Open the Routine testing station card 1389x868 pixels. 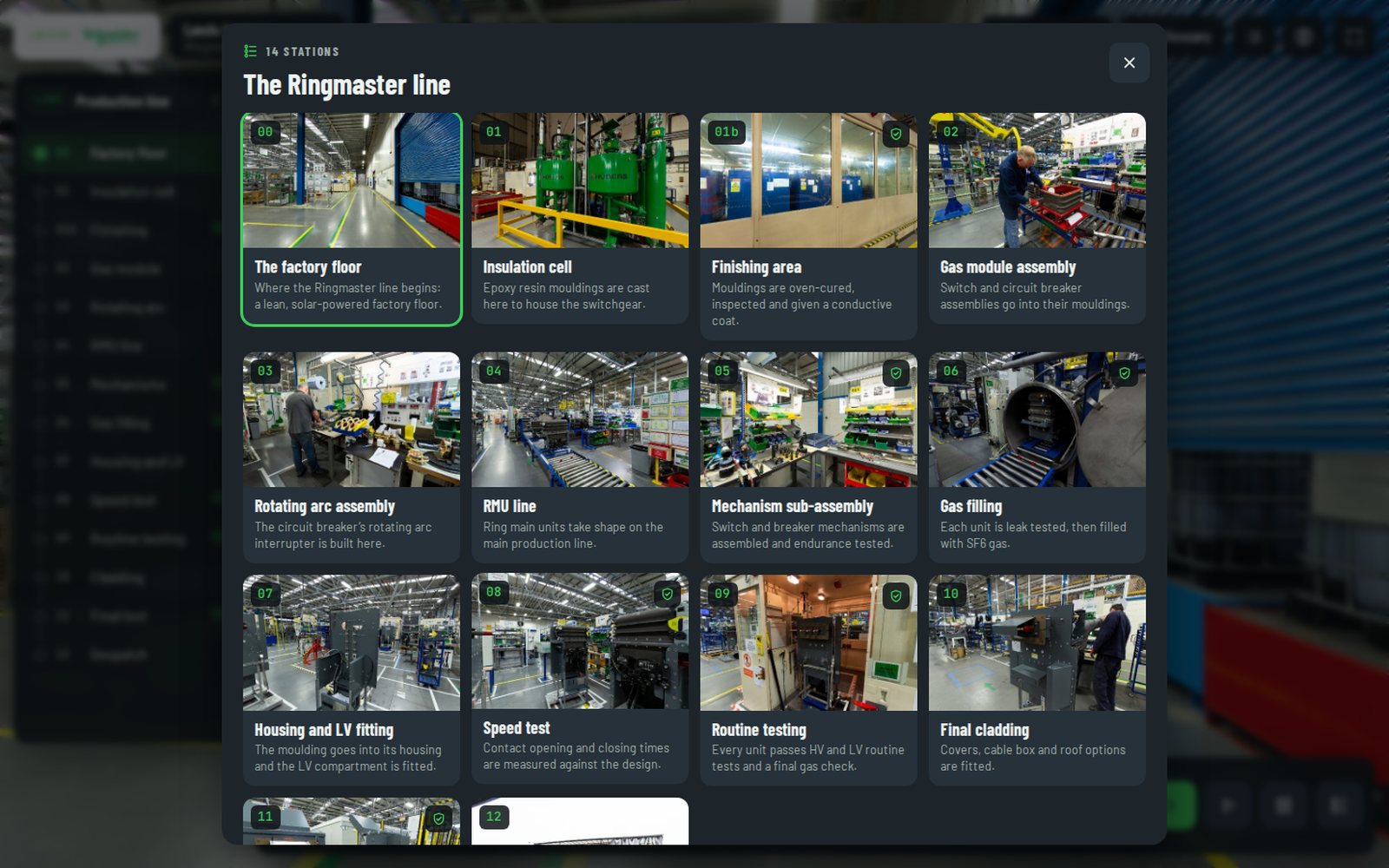click(x=808, y=681)
